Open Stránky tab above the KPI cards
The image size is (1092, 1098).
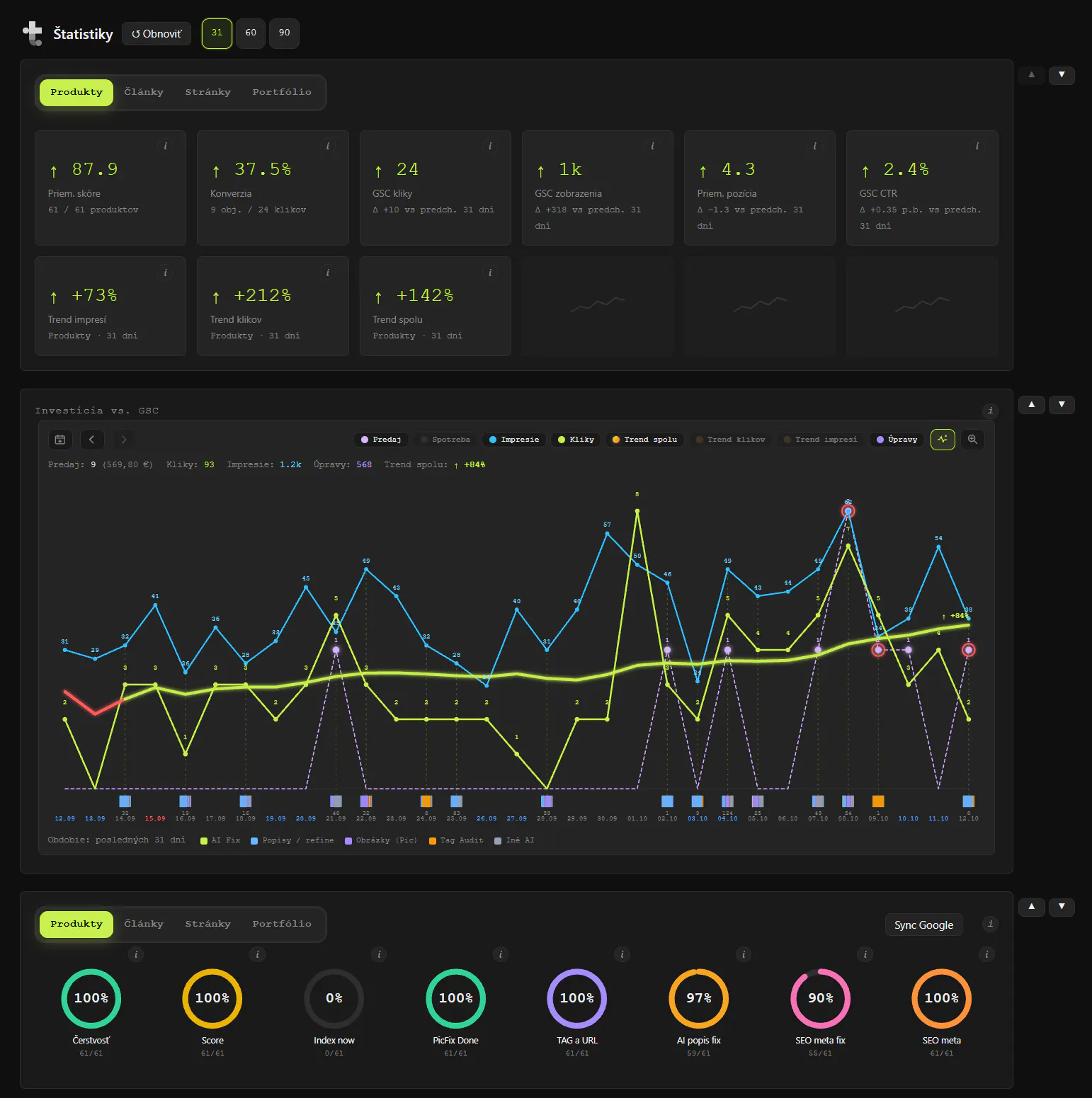(208, 92)
